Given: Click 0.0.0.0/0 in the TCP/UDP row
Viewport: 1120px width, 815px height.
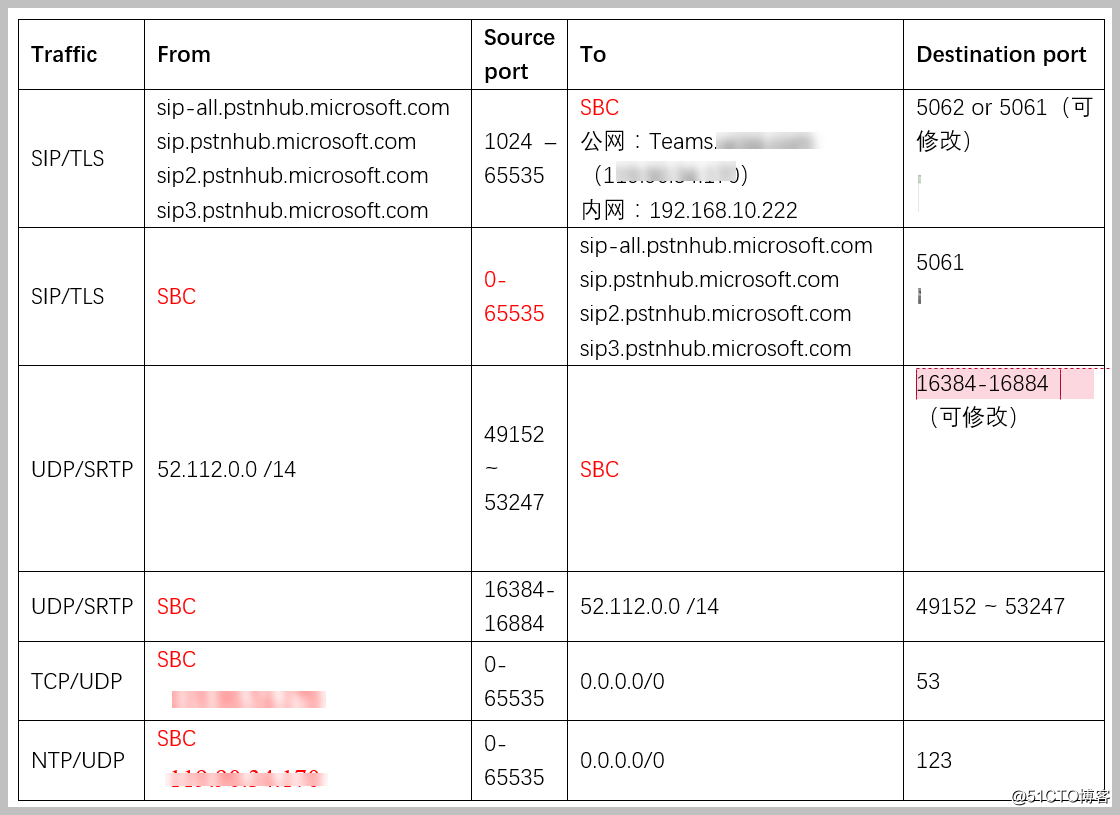Looking at the screenshot, I should 622,681.
